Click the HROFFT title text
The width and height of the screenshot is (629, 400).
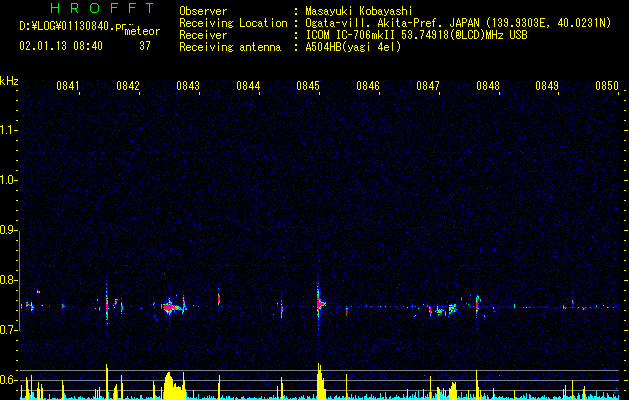pyautogui.click(x=103, y=8)
